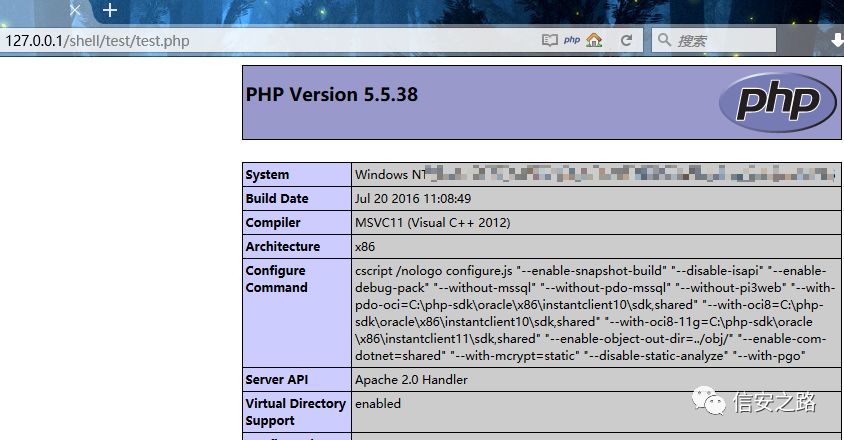This screenshot has width=844, height=440.
Task: Click the magnifier icon in the search box
Action: tap(664, 40)
